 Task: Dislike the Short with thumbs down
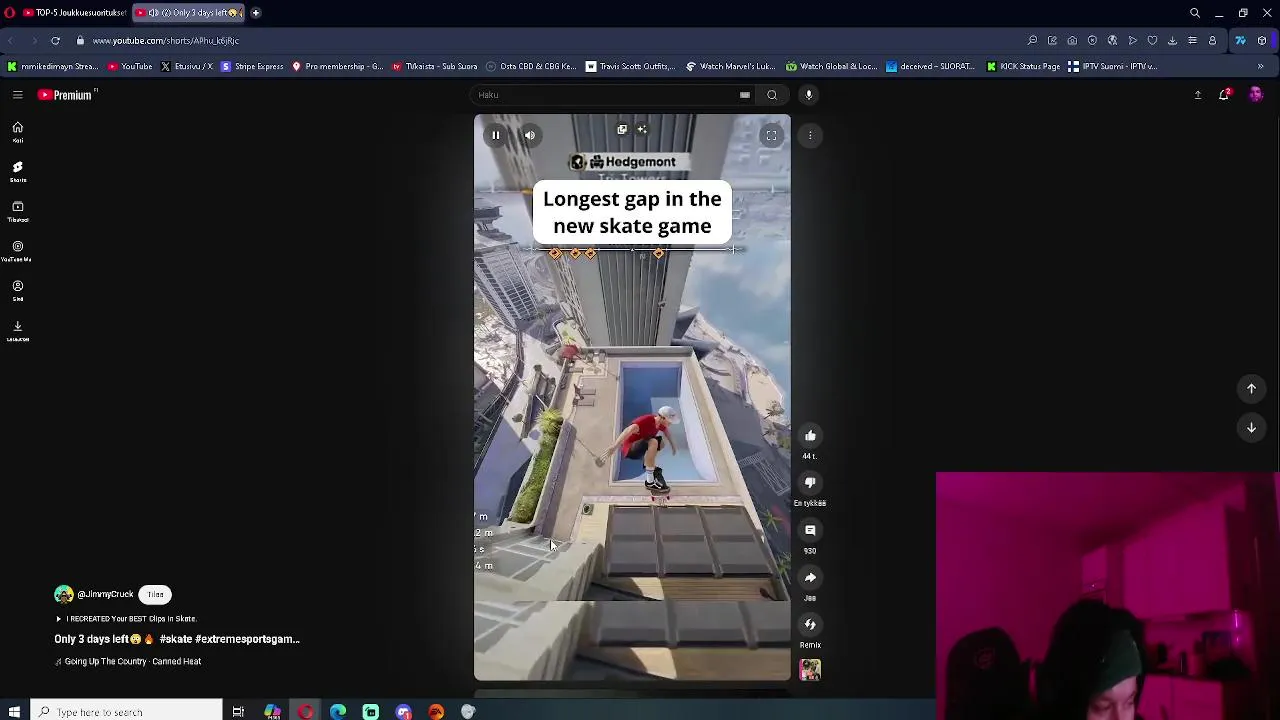(x=810, y=482)
